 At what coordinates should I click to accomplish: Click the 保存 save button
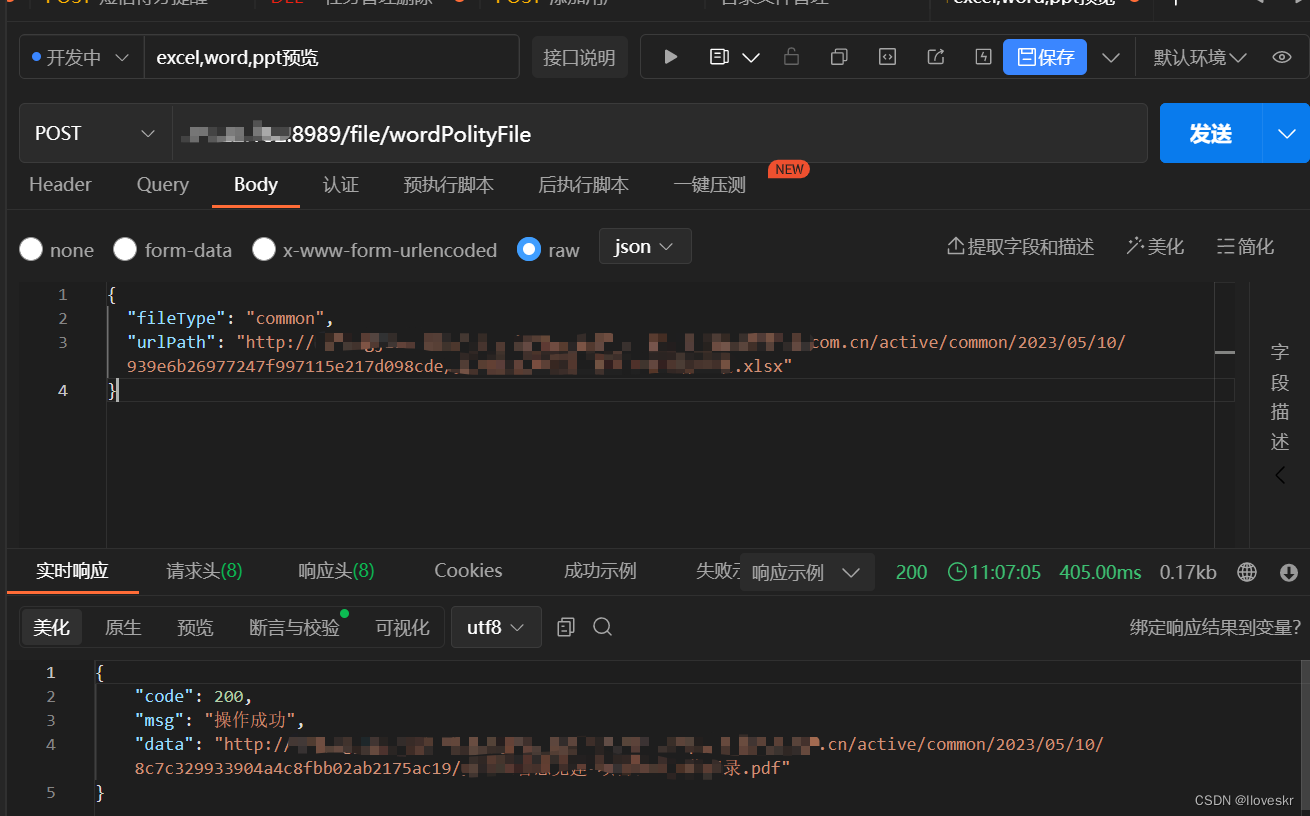click(x=1045, y=57)
